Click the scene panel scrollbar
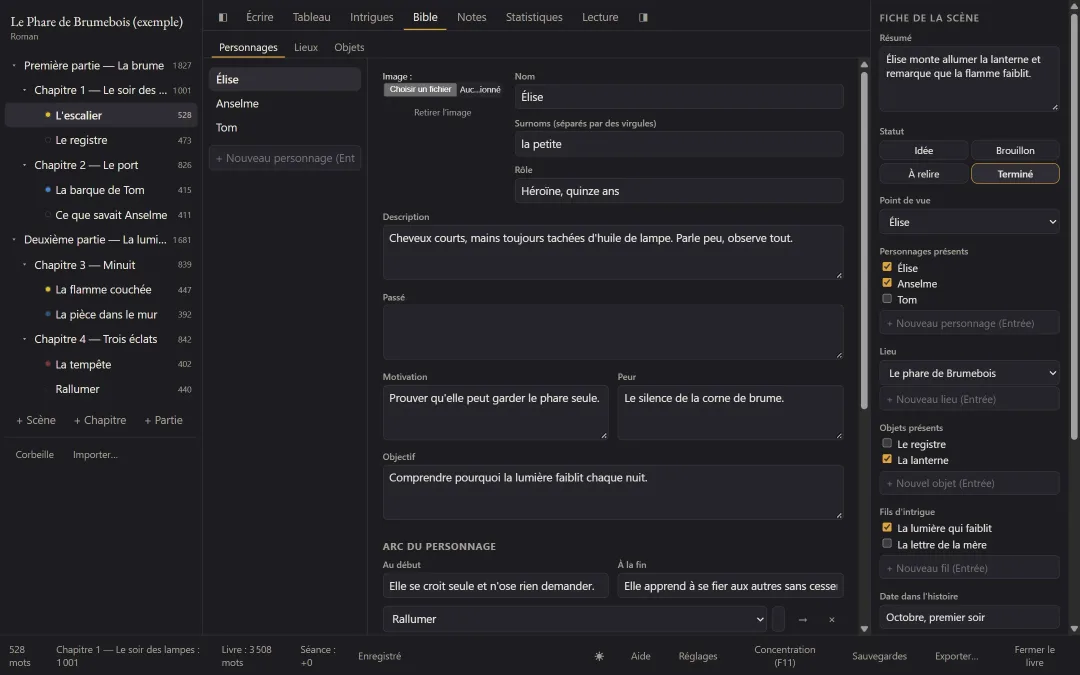This screenshot has height=675, width=1080. (1074, 227)
